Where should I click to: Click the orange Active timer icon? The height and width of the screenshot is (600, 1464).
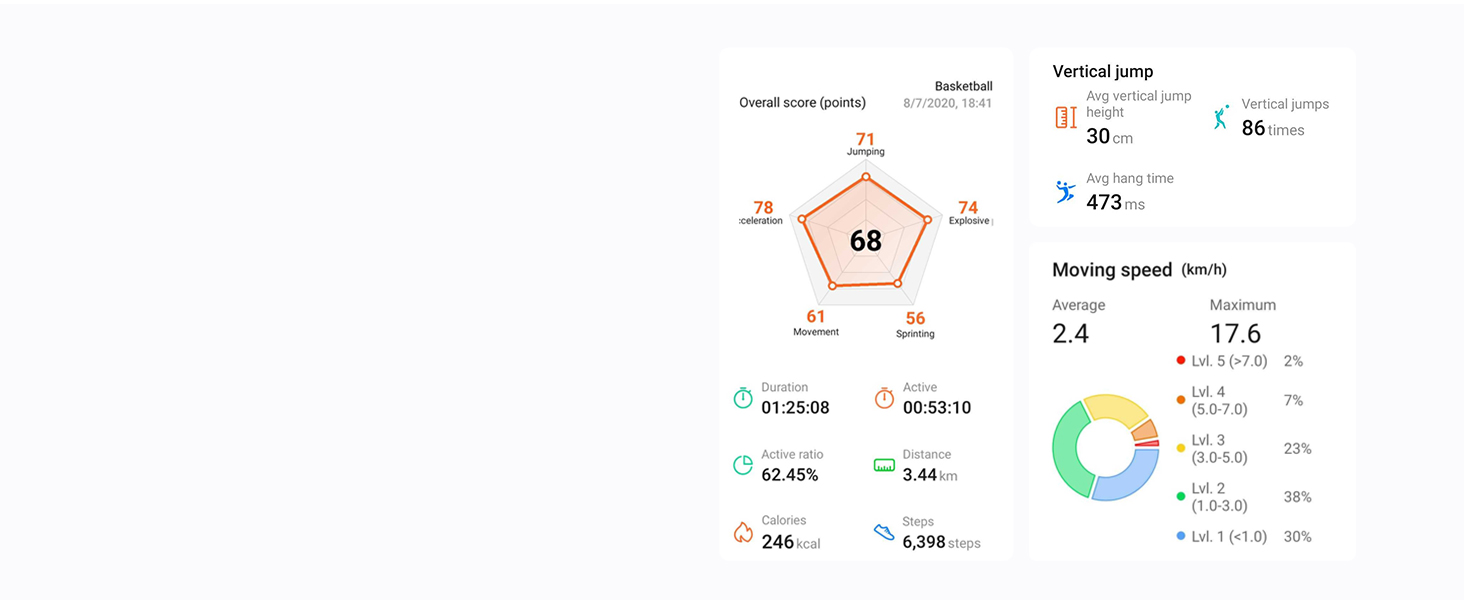pyautogui.click(x=884, y=398)
